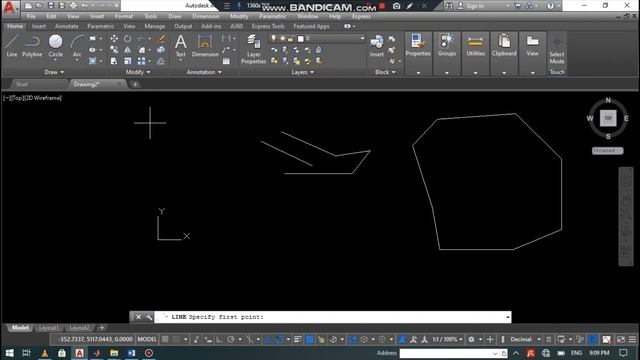640x360 pixels.
Task: Open the Start file tab
Action: click(x=22, y=84)
